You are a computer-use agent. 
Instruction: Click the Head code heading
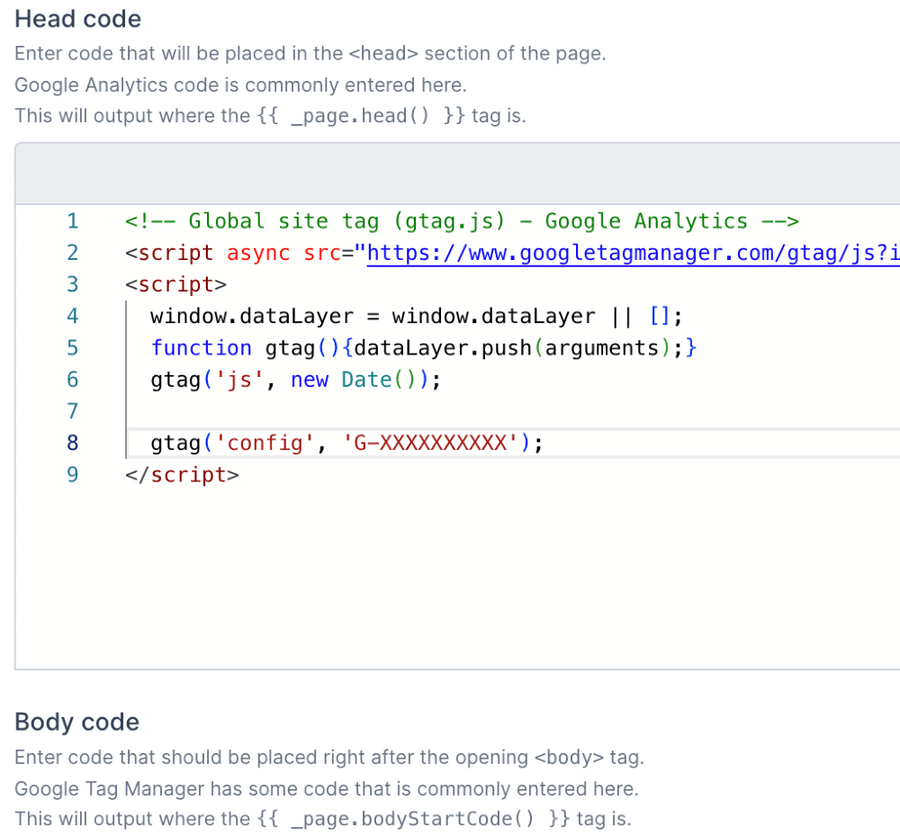[x=77, y=19]
